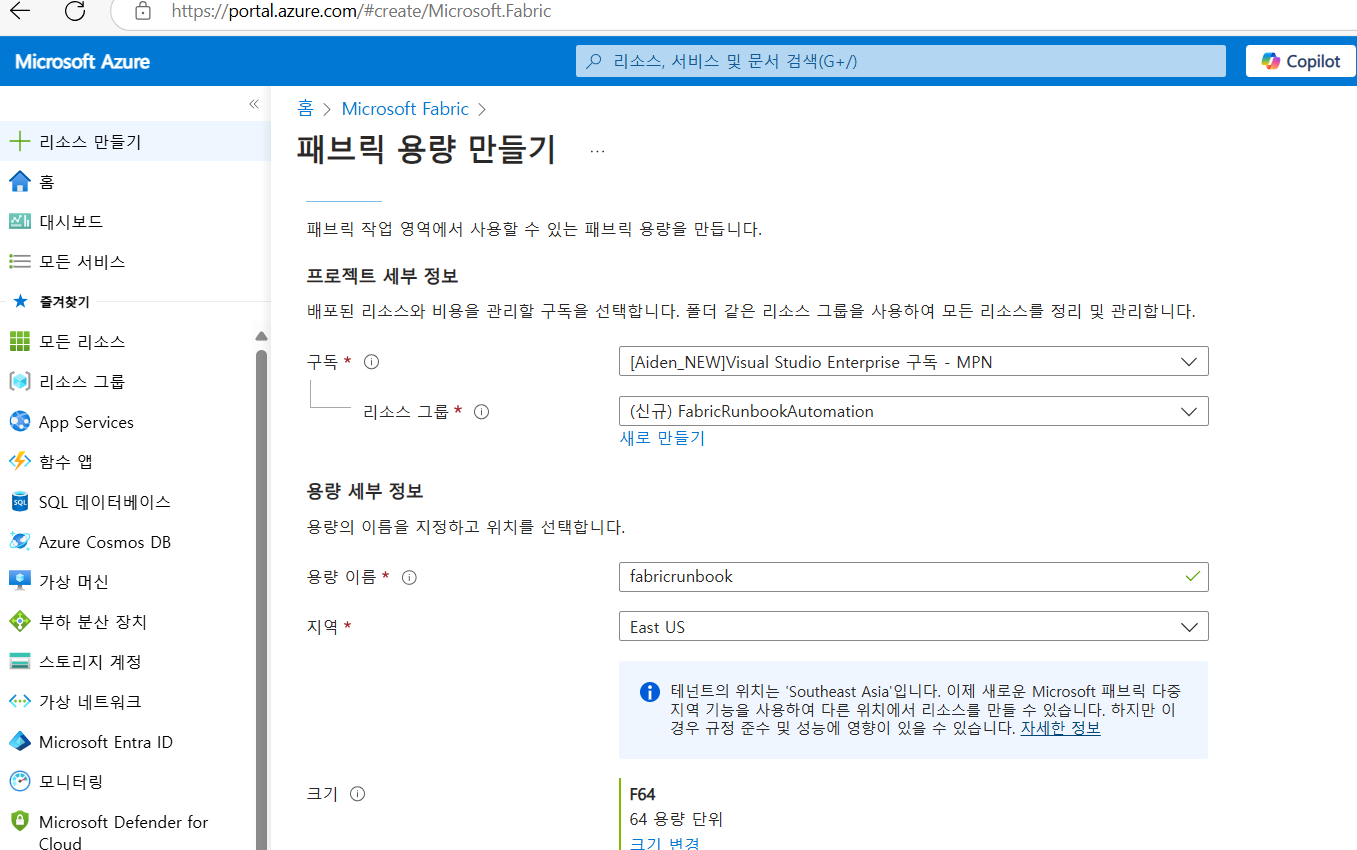The width and height of the screenshot is (1357, 850).
Task: Click the search magnifier icon
Action: point(595,61)
